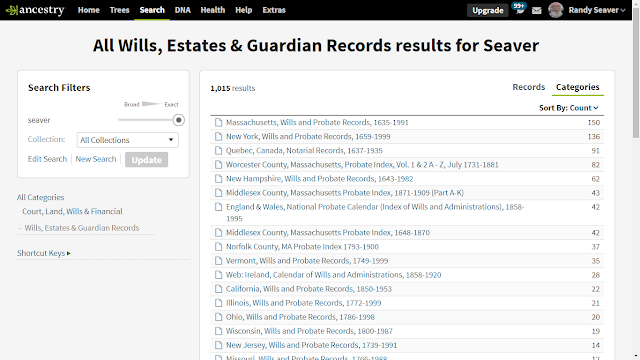The image size is (640, 360).
Task: Open Worcester County, Massachusetts, Probate Index
Action: (362, 164)
